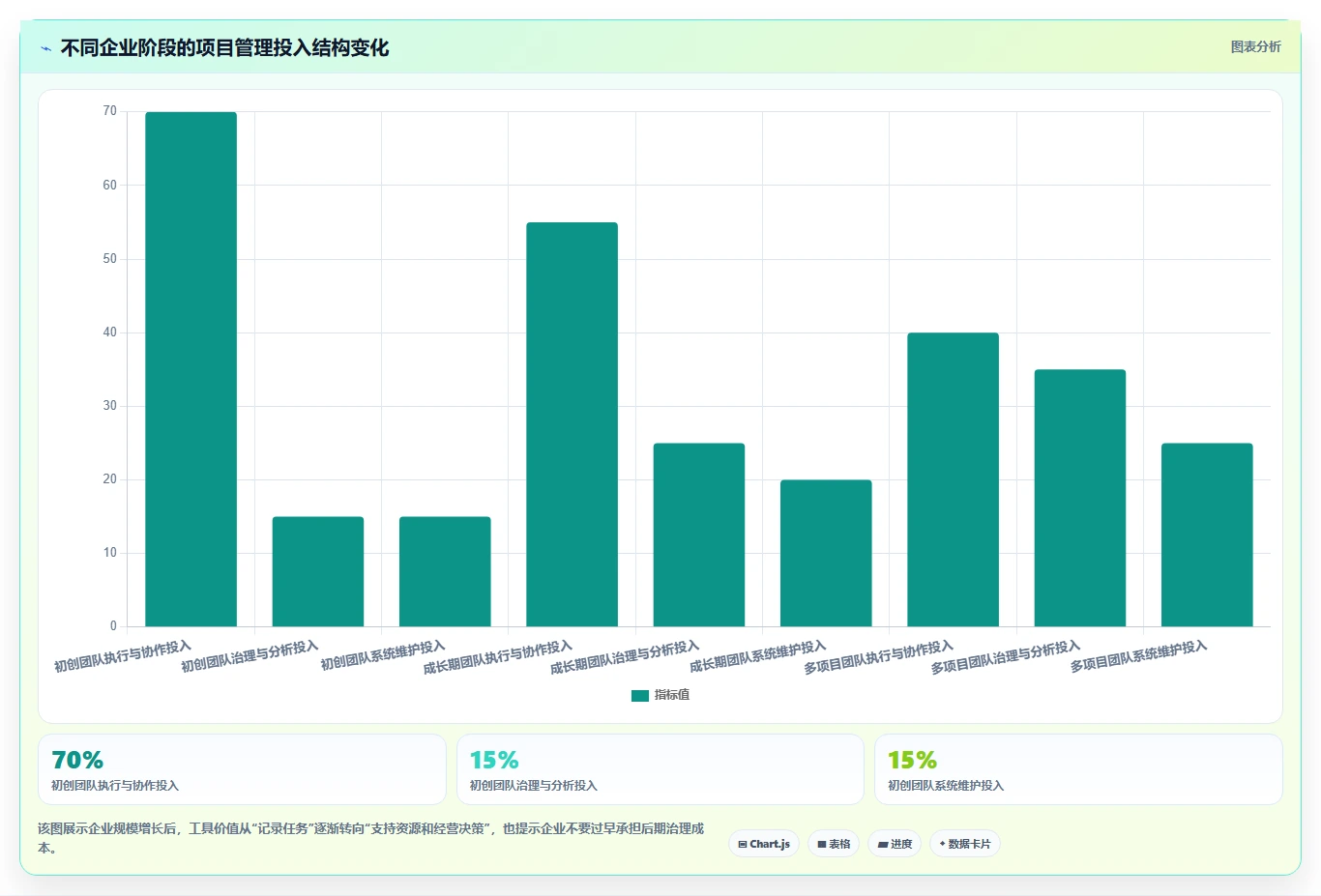This screenshot has height=896, width=1321.
Task: Click the bar for 多项目团队系统维护投入
Action: coord(1207,535)
